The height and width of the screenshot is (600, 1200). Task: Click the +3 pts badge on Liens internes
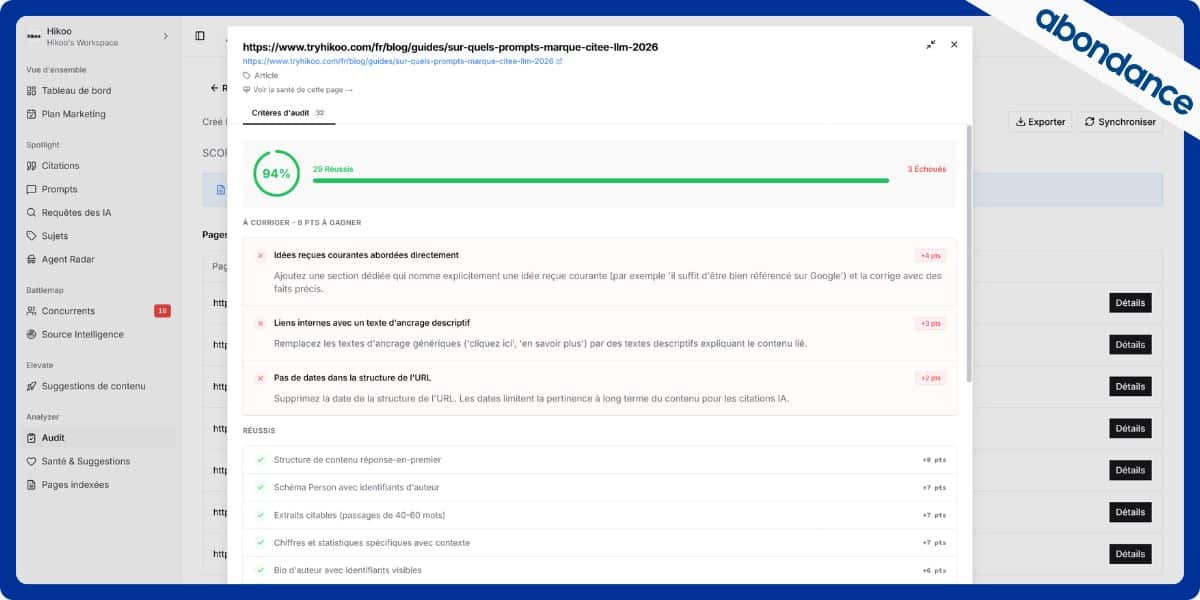tap(929, 323)
